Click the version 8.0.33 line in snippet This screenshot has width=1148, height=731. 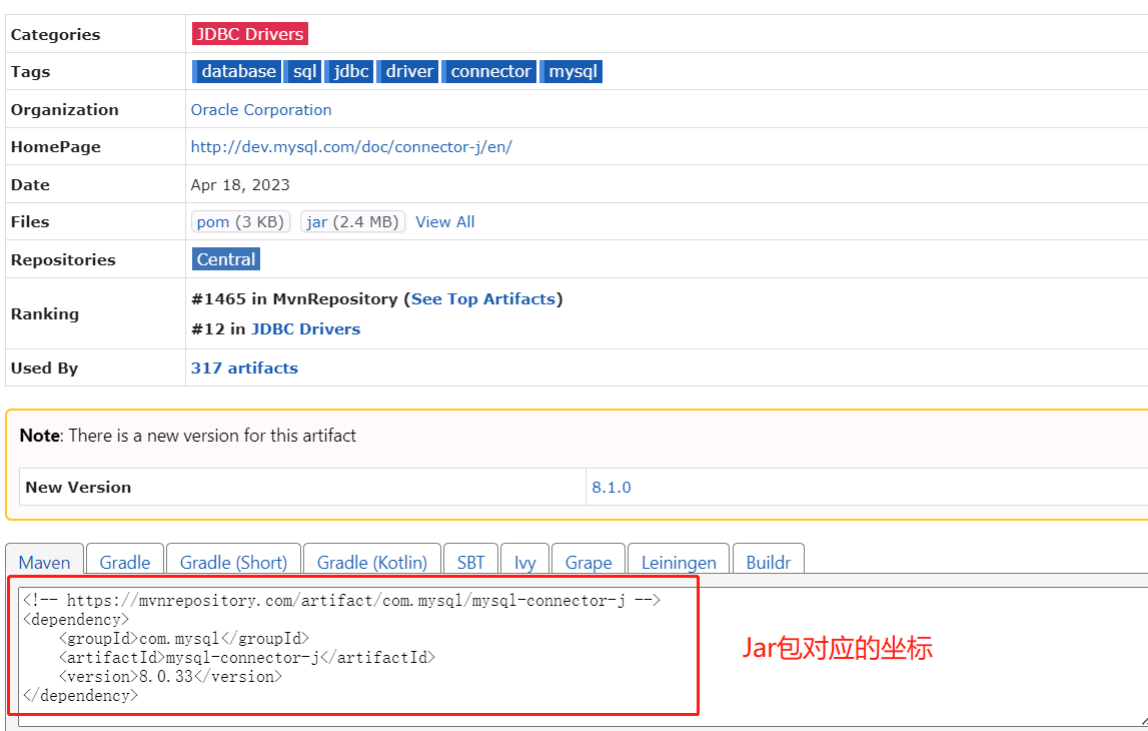(x=171, y=676)
